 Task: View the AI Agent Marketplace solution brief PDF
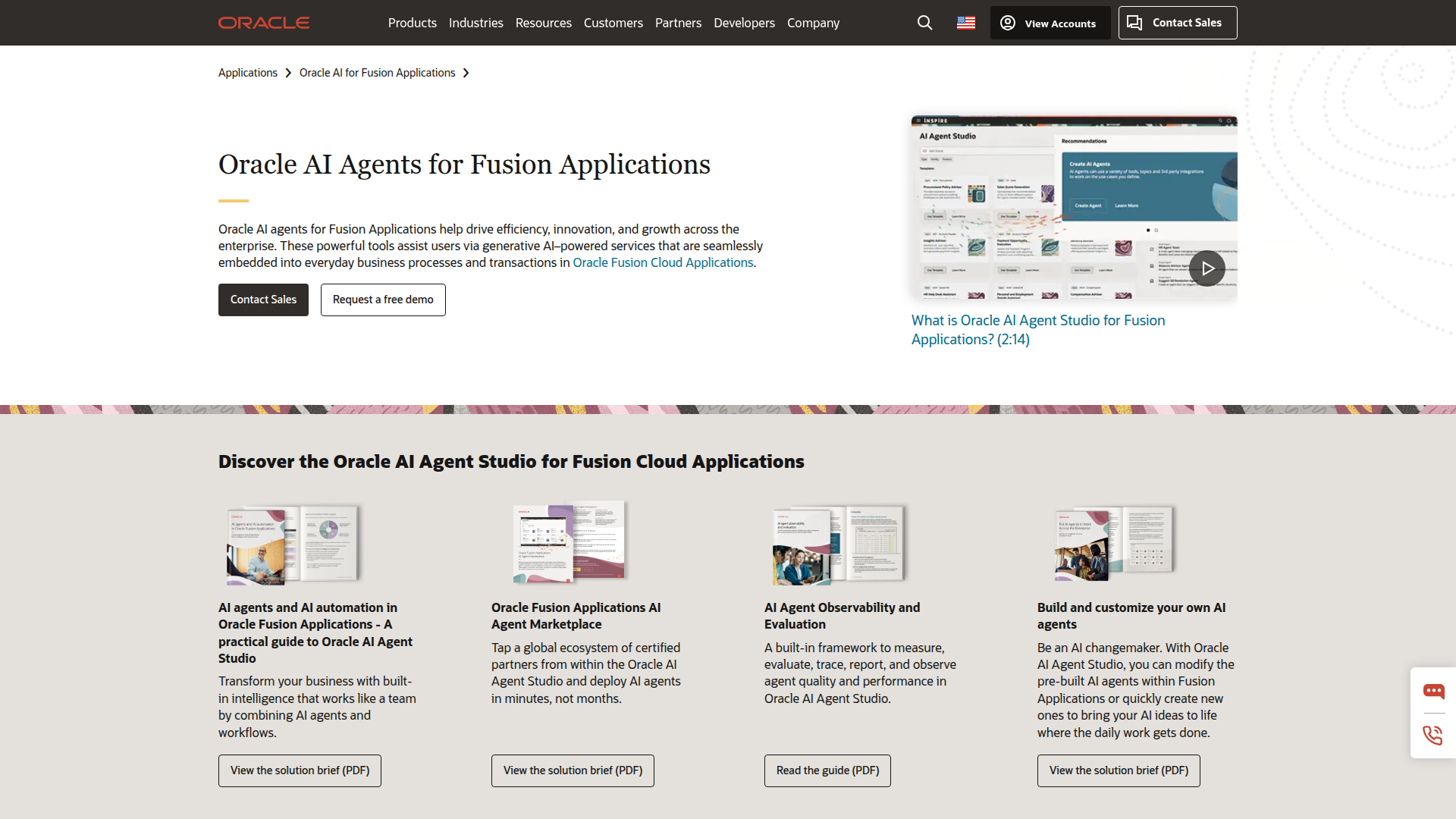tap(573, 770)
